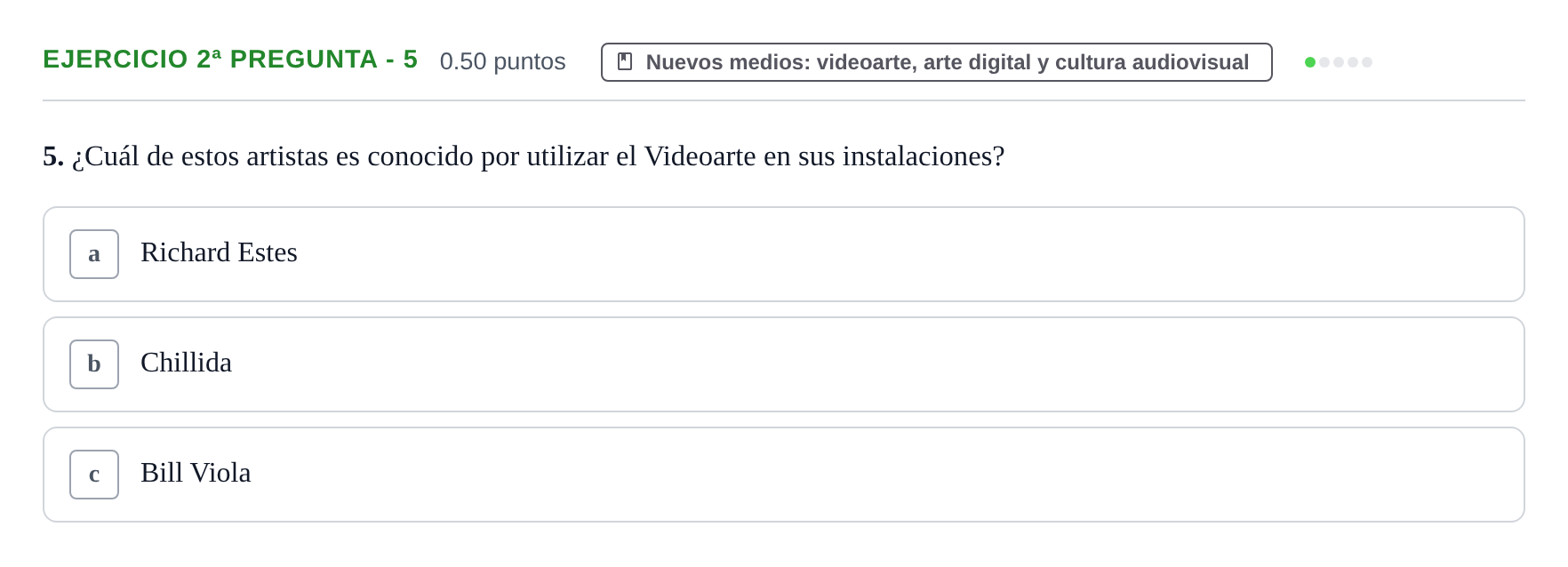
Task: Click the fourth grey progress dot
Action: point(1353,62)
